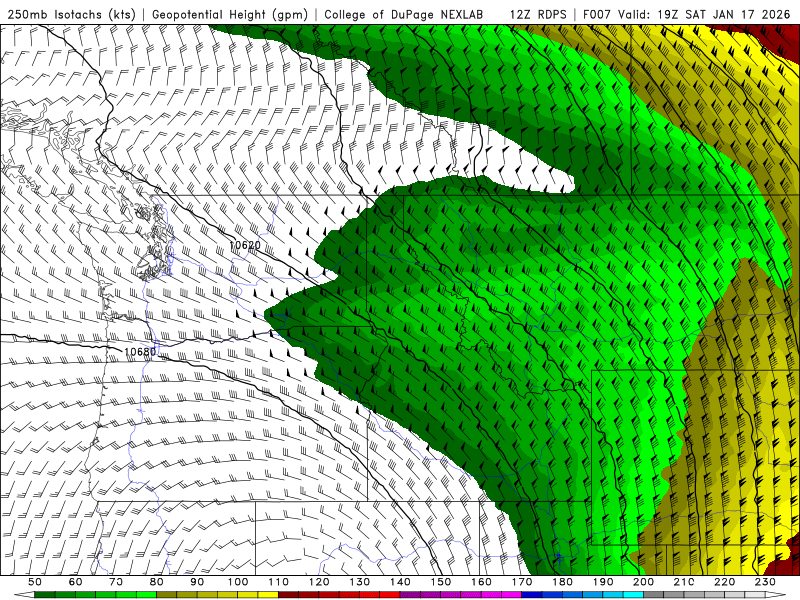The width and height of the screenshot is (800, 600).
Task: Click the cyan color bar segment left of 200
Action: 634,595
